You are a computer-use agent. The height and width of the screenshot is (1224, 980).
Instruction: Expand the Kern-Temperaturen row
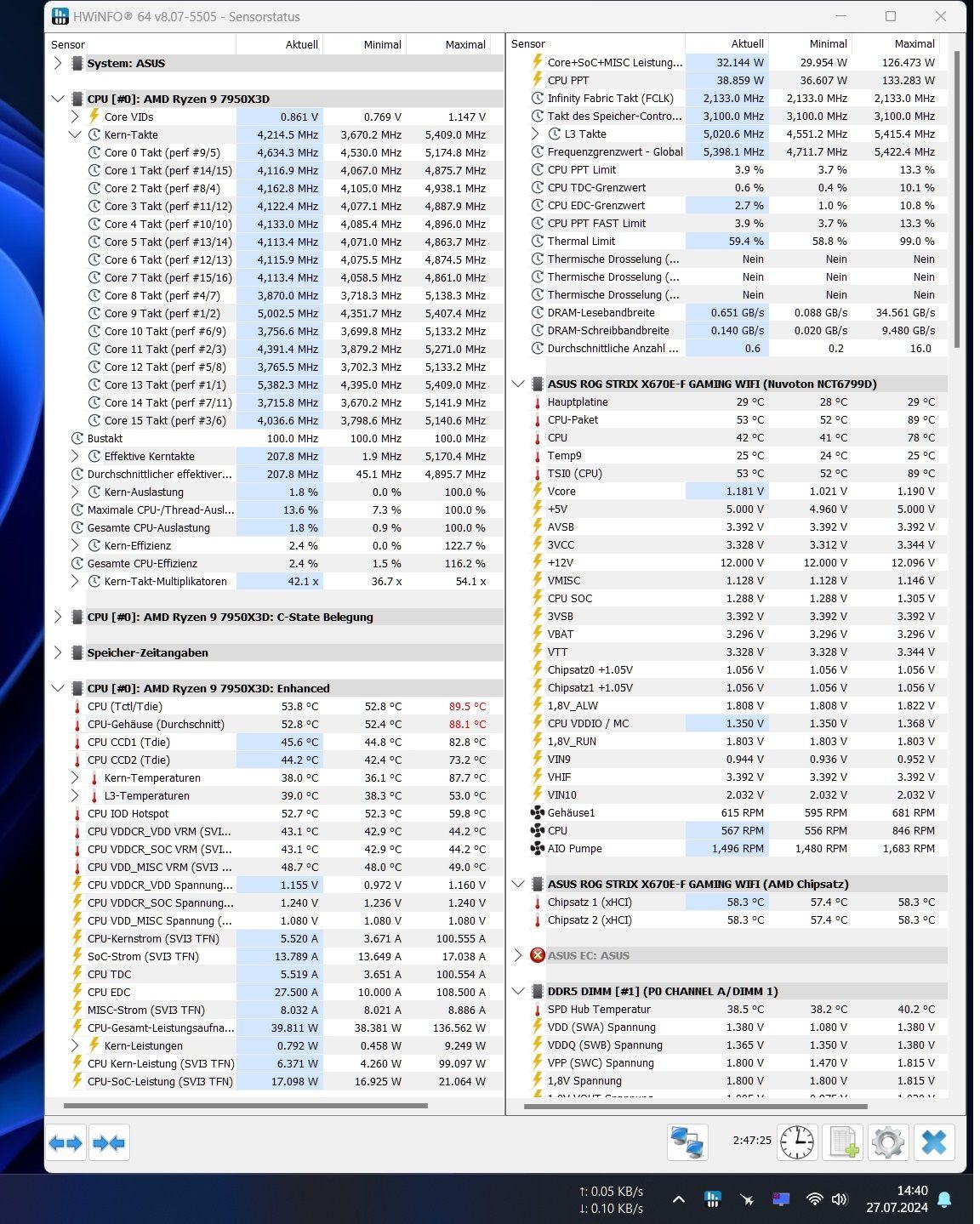(x=75, y=777)
